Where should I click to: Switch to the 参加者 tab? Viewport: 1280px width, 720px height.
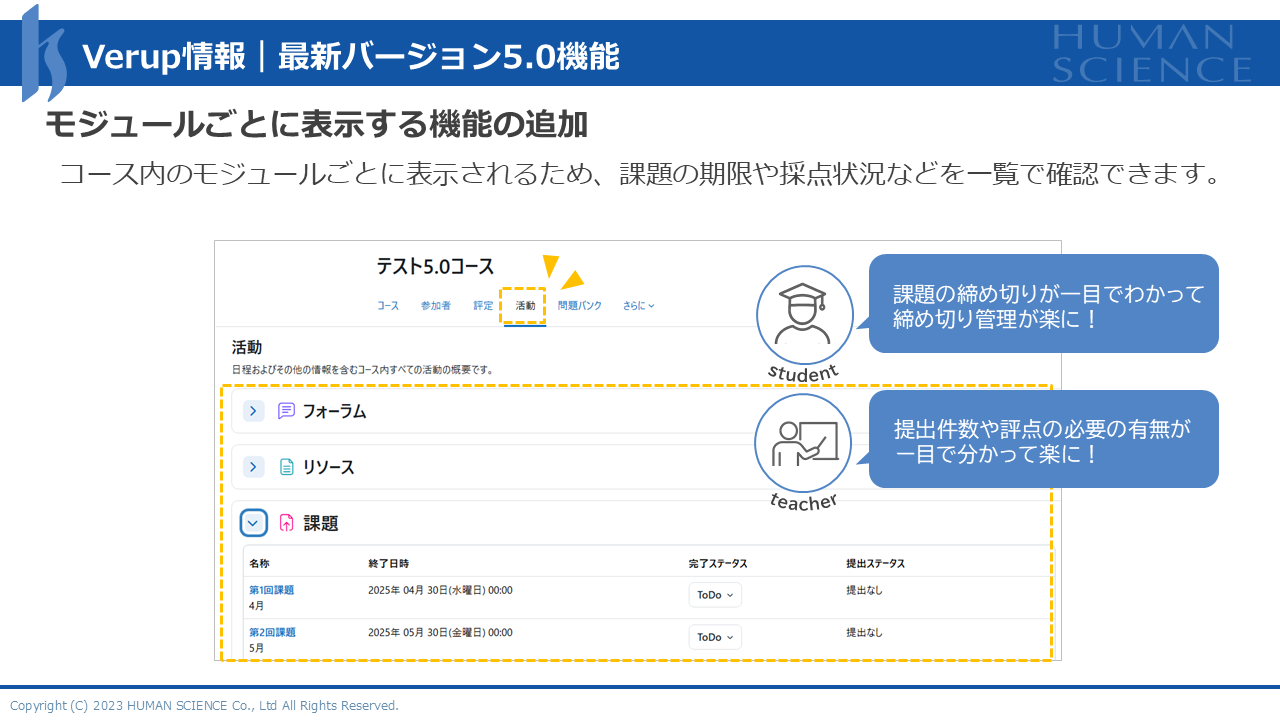435,306
